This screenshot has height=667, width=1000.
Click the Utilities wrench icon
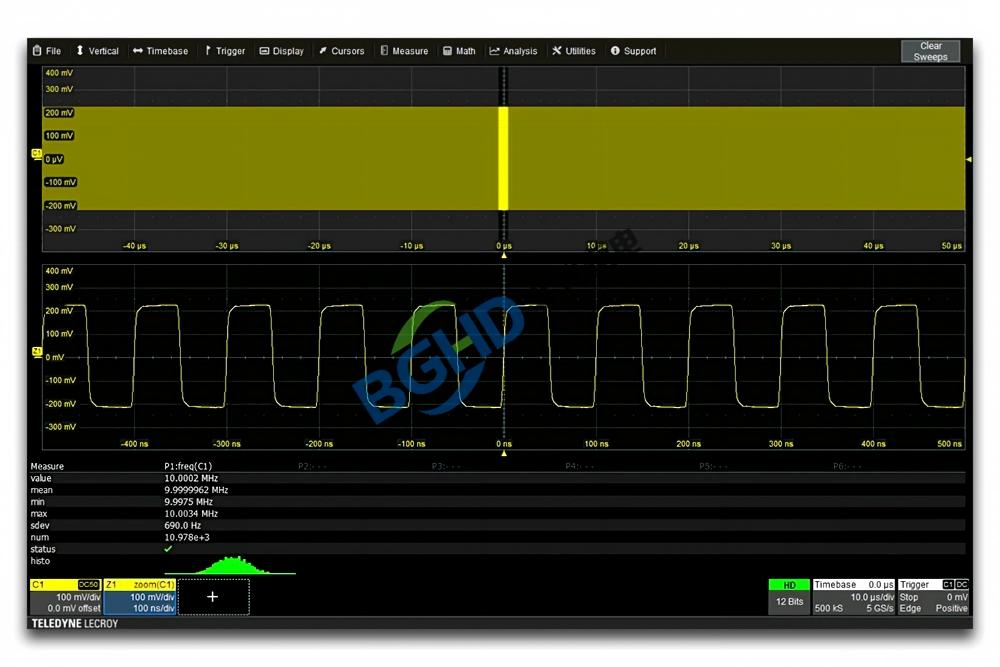coord(557,50)
